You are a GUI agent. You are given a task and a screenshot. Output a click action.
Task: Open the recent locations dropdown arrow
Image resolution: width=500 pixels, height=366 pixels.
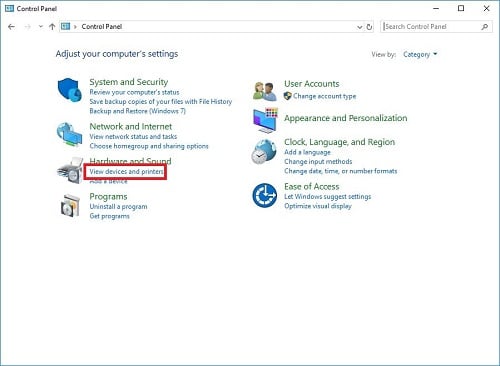tap(41, 26)
